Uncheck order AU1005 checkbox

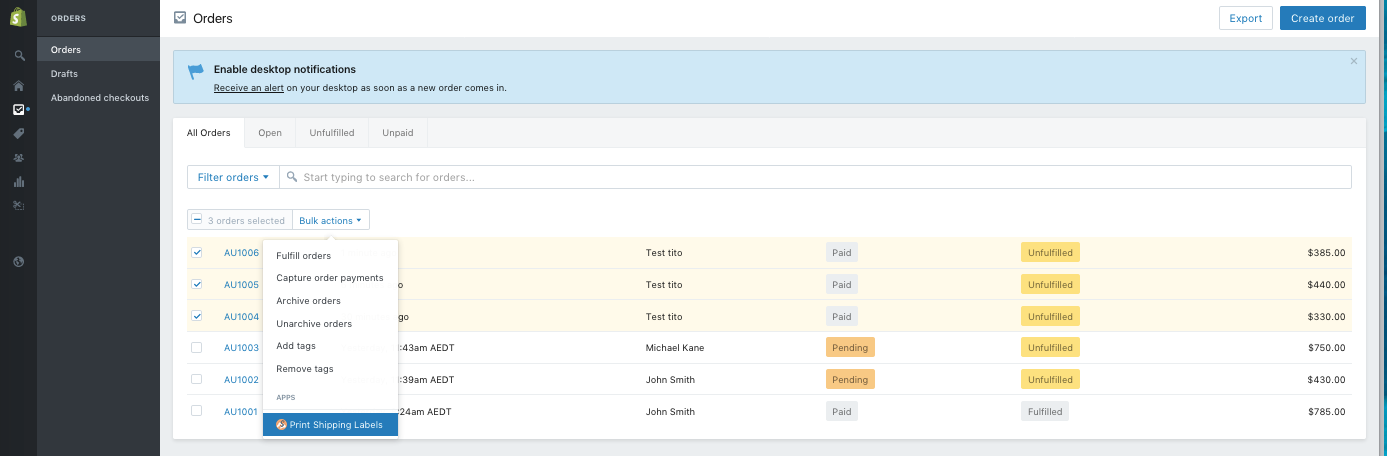(x=197, y=284)
